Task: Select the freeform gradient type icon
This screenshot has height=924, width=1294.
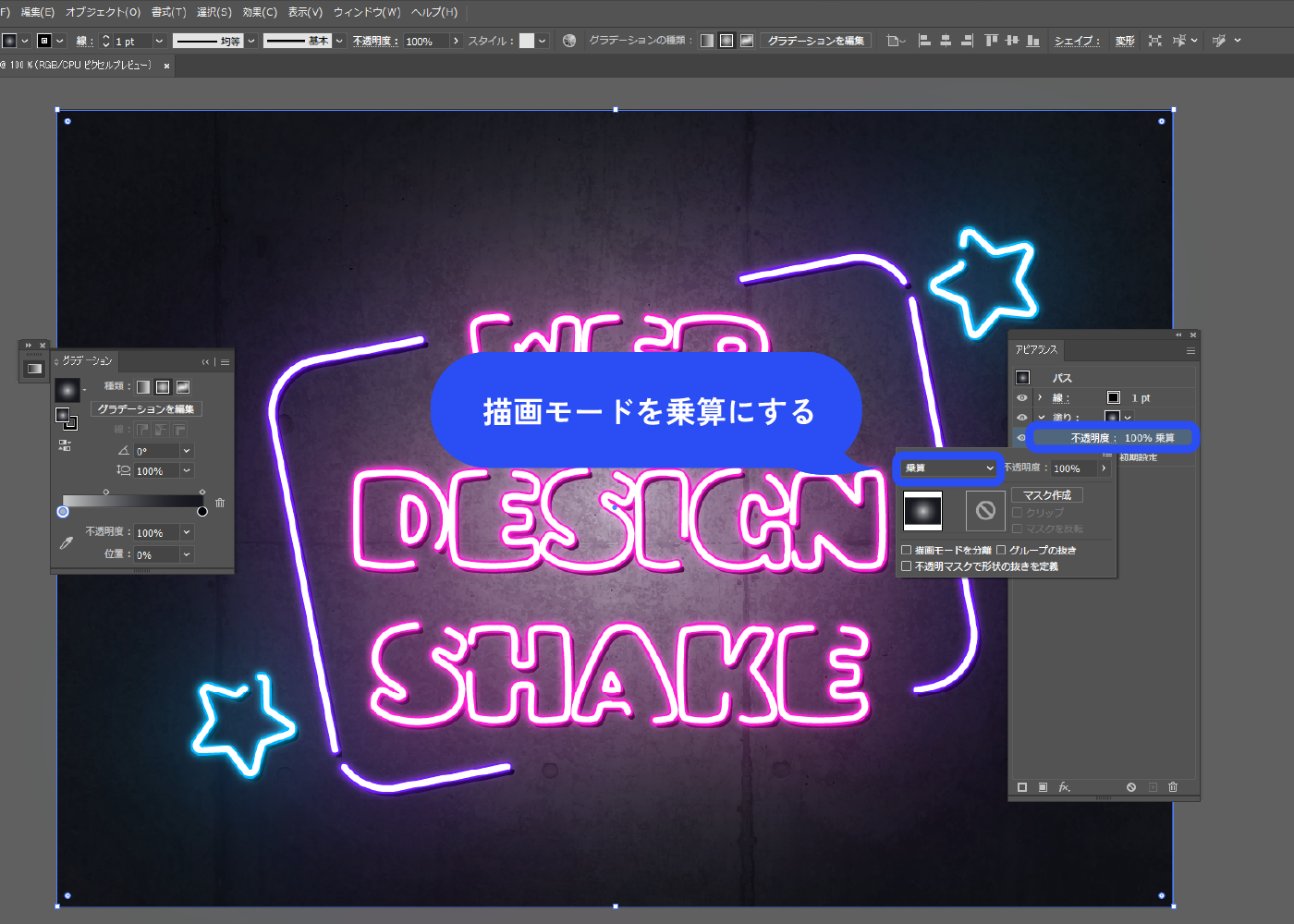Action: click(184, 387)
